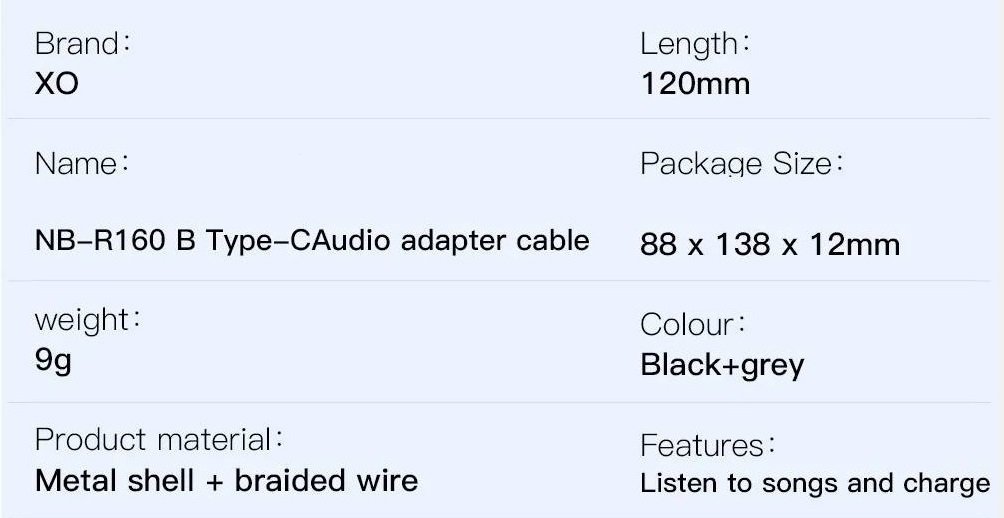Viewport: 1004px width, 518px height.
Task: Click the "weight:" label
Action: click(x=88, y=320)
